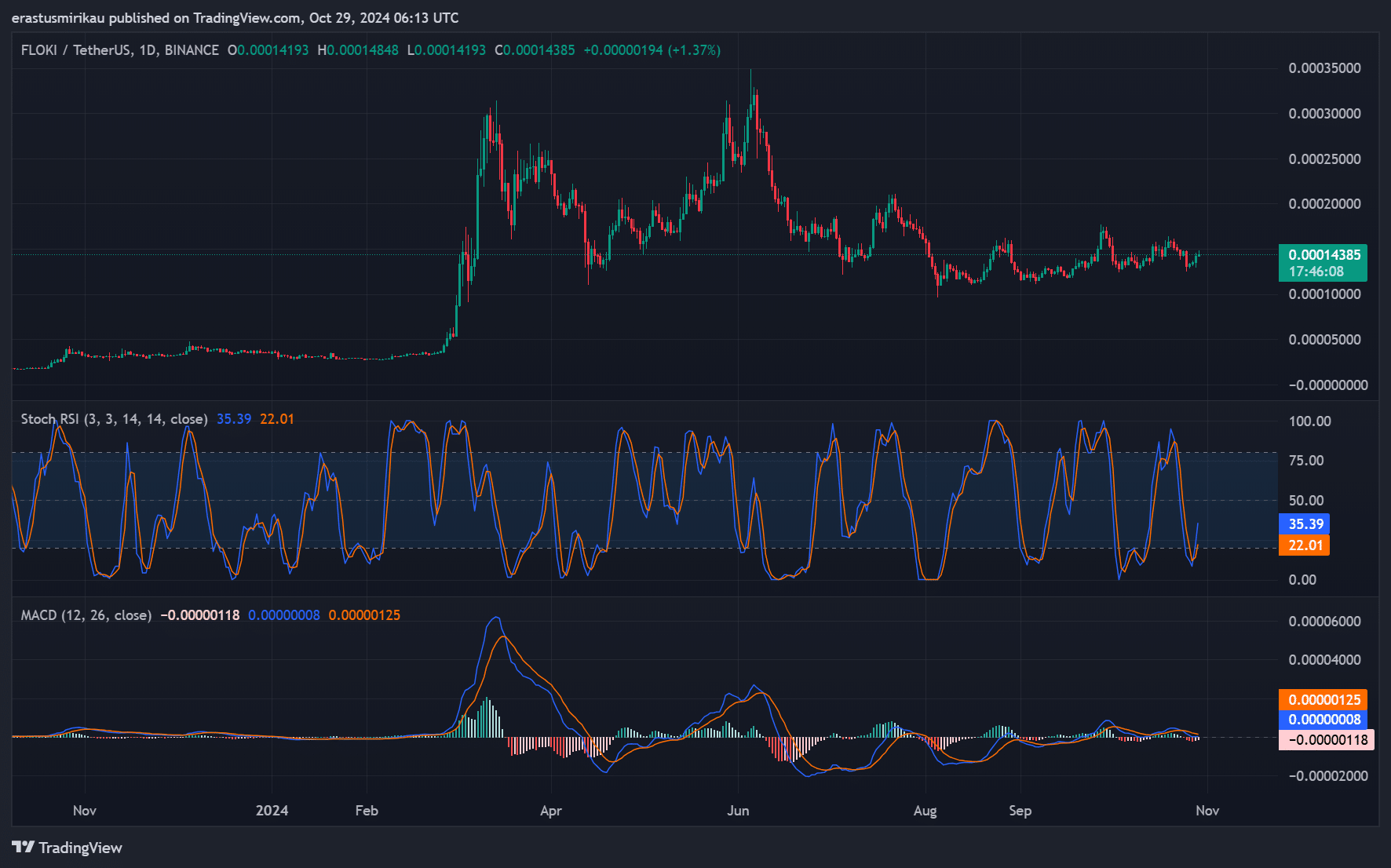Click the 100.00 Stoch RSI axis tick
This screenshot has width=1391, height=868.
point(1309,421)
